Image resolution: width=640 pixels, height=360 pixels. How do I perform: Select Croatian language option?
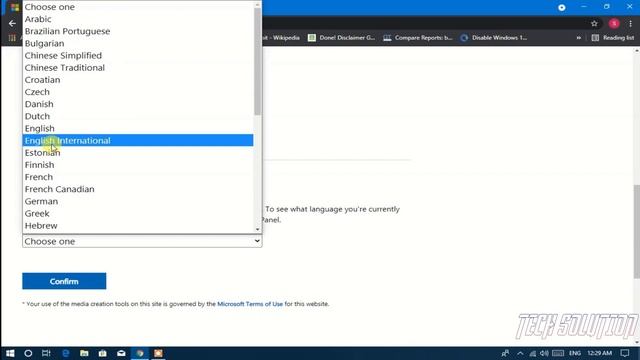click(x=138, y=80)
